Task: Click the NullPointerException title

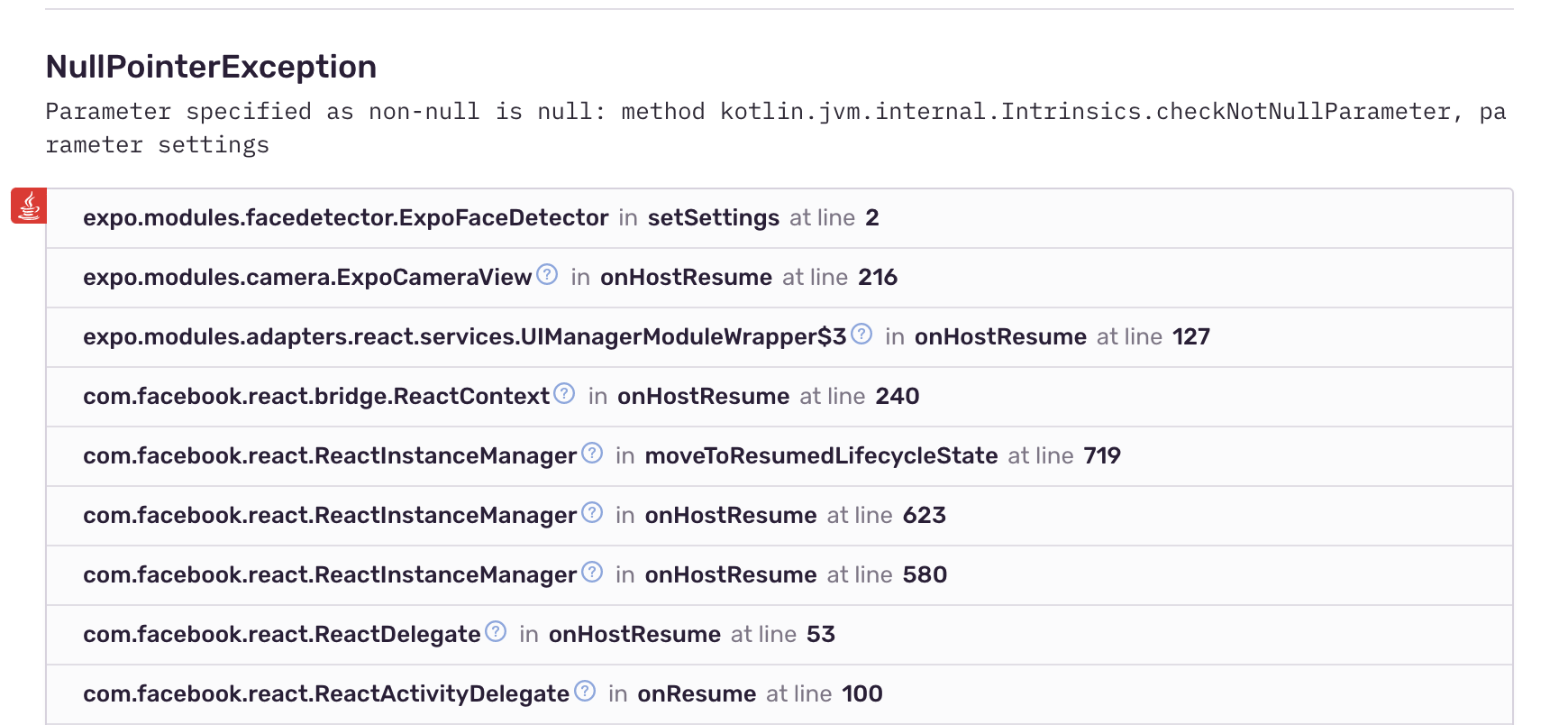Action: pos(211,66)
